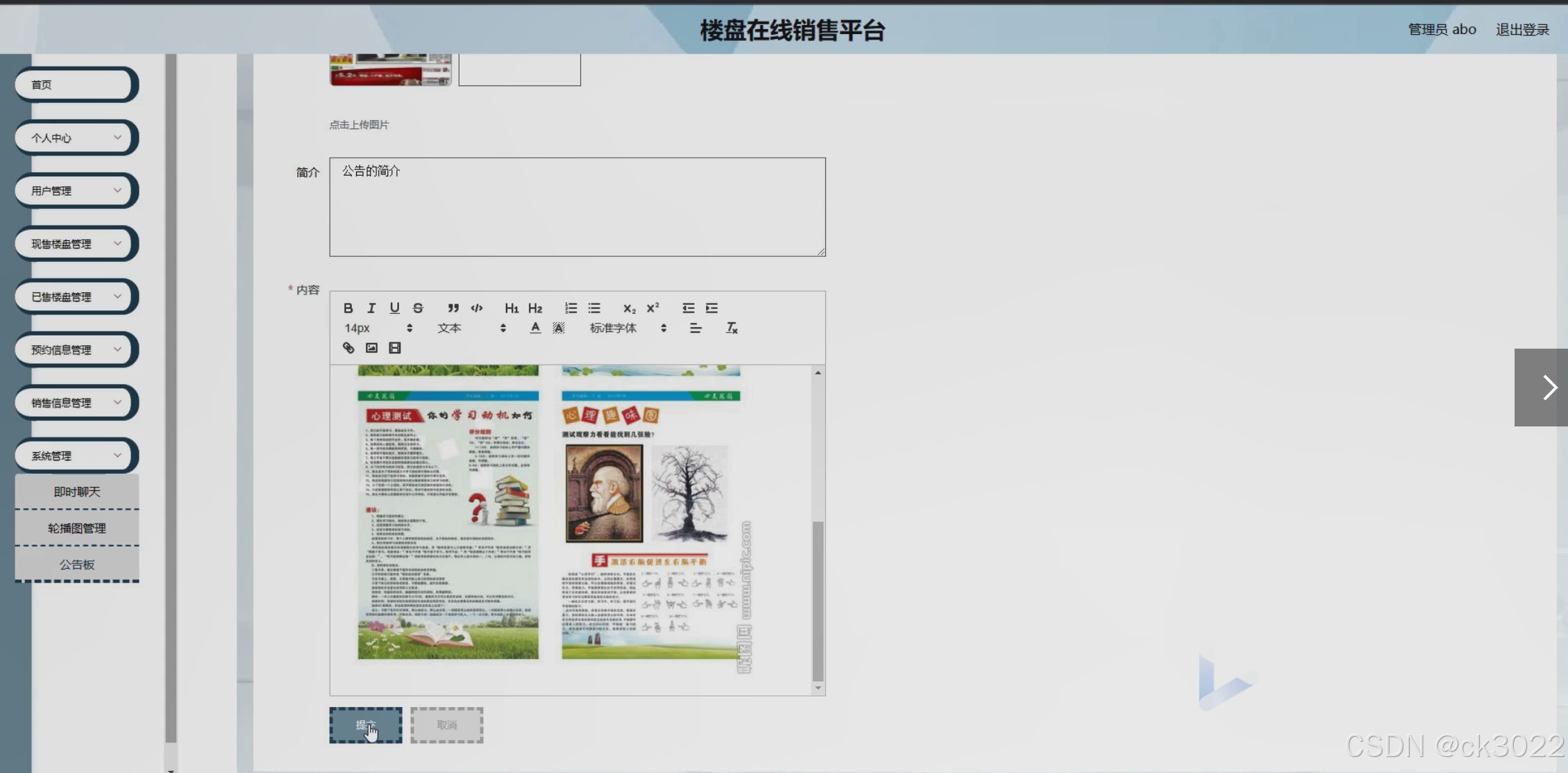Apply underline formatting

click(x=394, y=308)
